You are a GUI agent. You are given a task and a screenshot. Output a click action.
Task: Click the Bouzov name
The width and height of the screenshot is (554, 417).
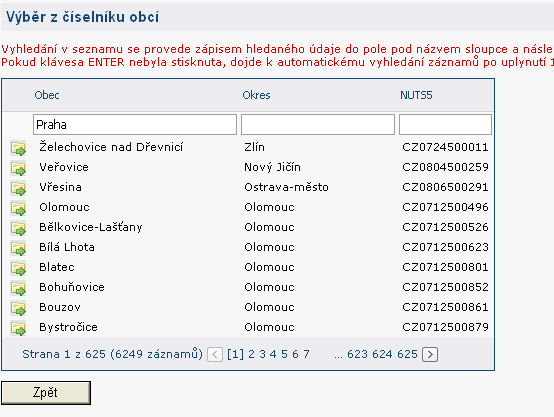point(60,307)
